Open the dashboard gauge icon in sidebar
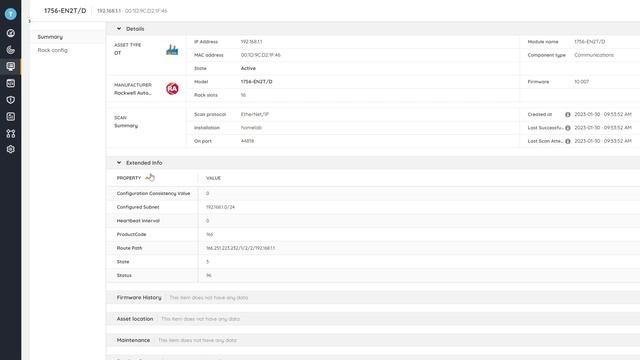 11,33
